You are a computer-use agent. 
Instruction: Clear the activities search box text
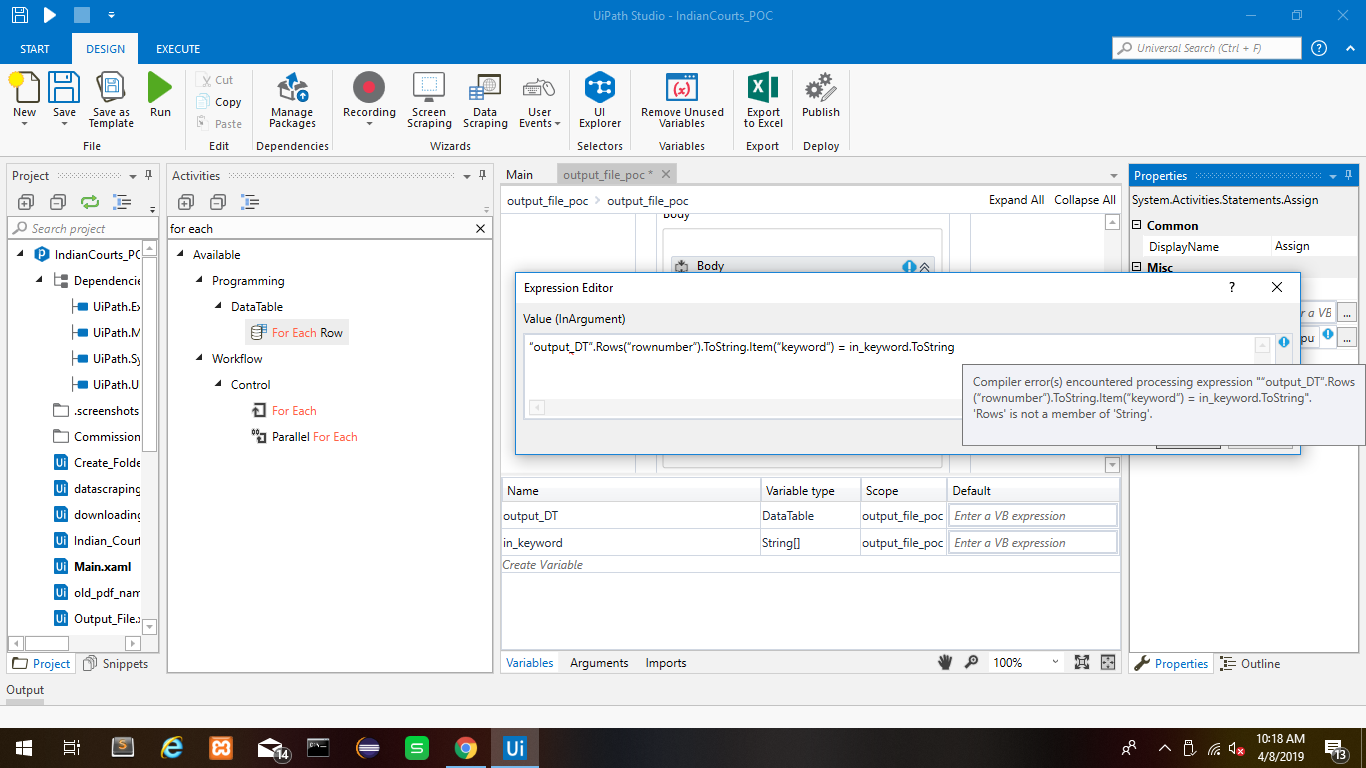(480, 229)
